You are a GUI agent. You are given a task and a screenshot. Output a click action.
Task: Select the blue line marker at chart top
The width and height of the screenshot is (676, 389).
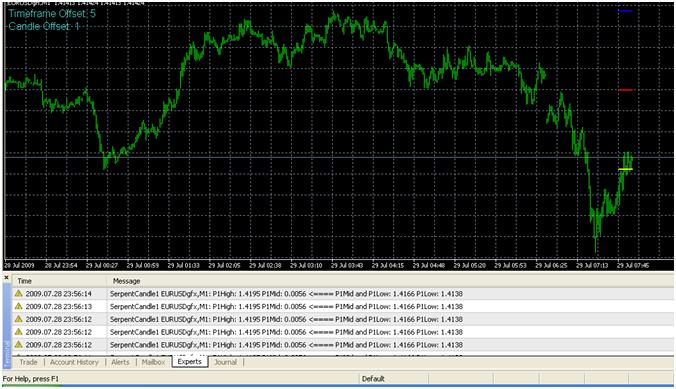pyautogui.click(x=625, y=11)
